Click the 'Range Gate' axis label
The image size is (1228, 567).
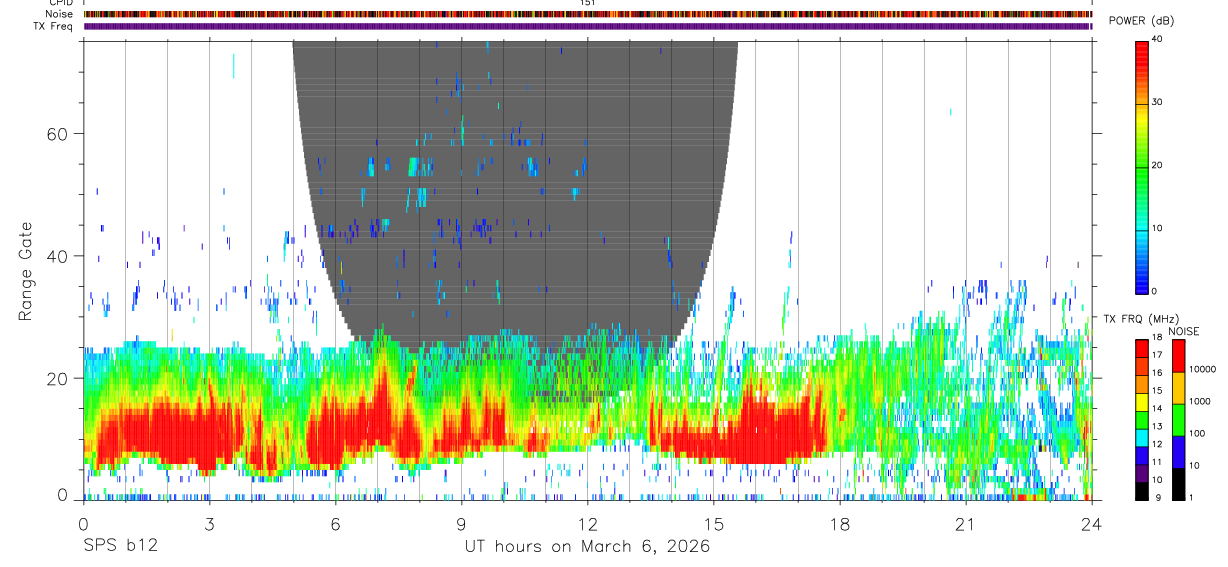pyautogui.click(x=26, y=271)
